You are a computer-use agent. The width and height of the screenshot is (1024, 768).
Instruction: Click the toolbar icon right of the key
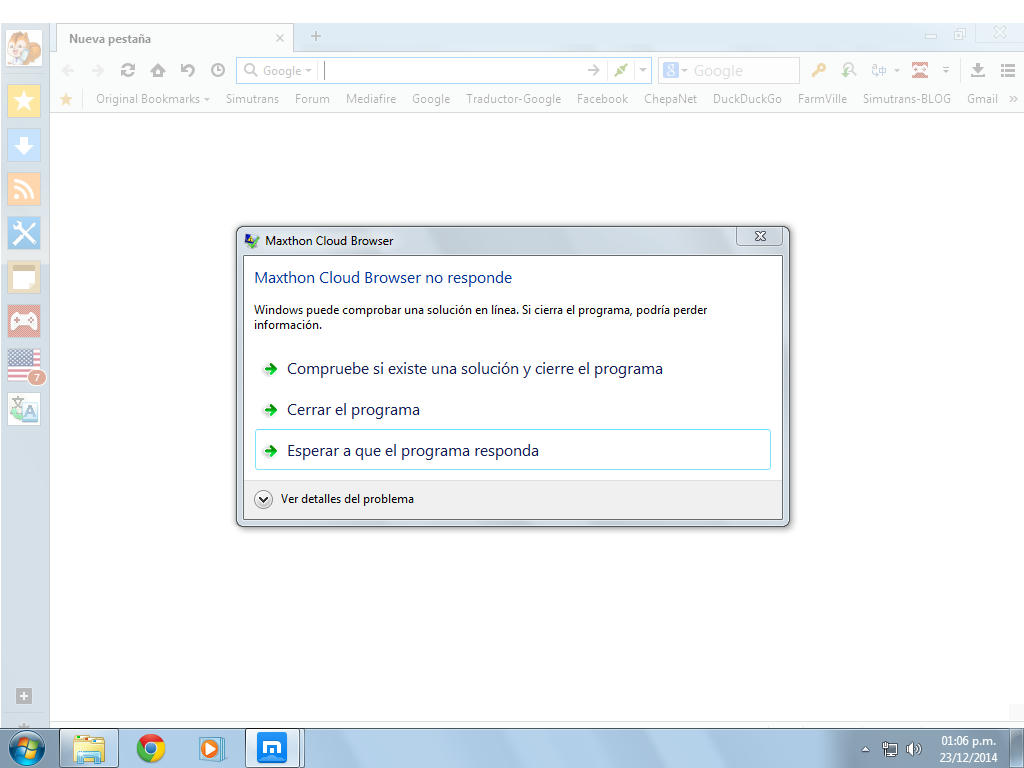point(848,70)
